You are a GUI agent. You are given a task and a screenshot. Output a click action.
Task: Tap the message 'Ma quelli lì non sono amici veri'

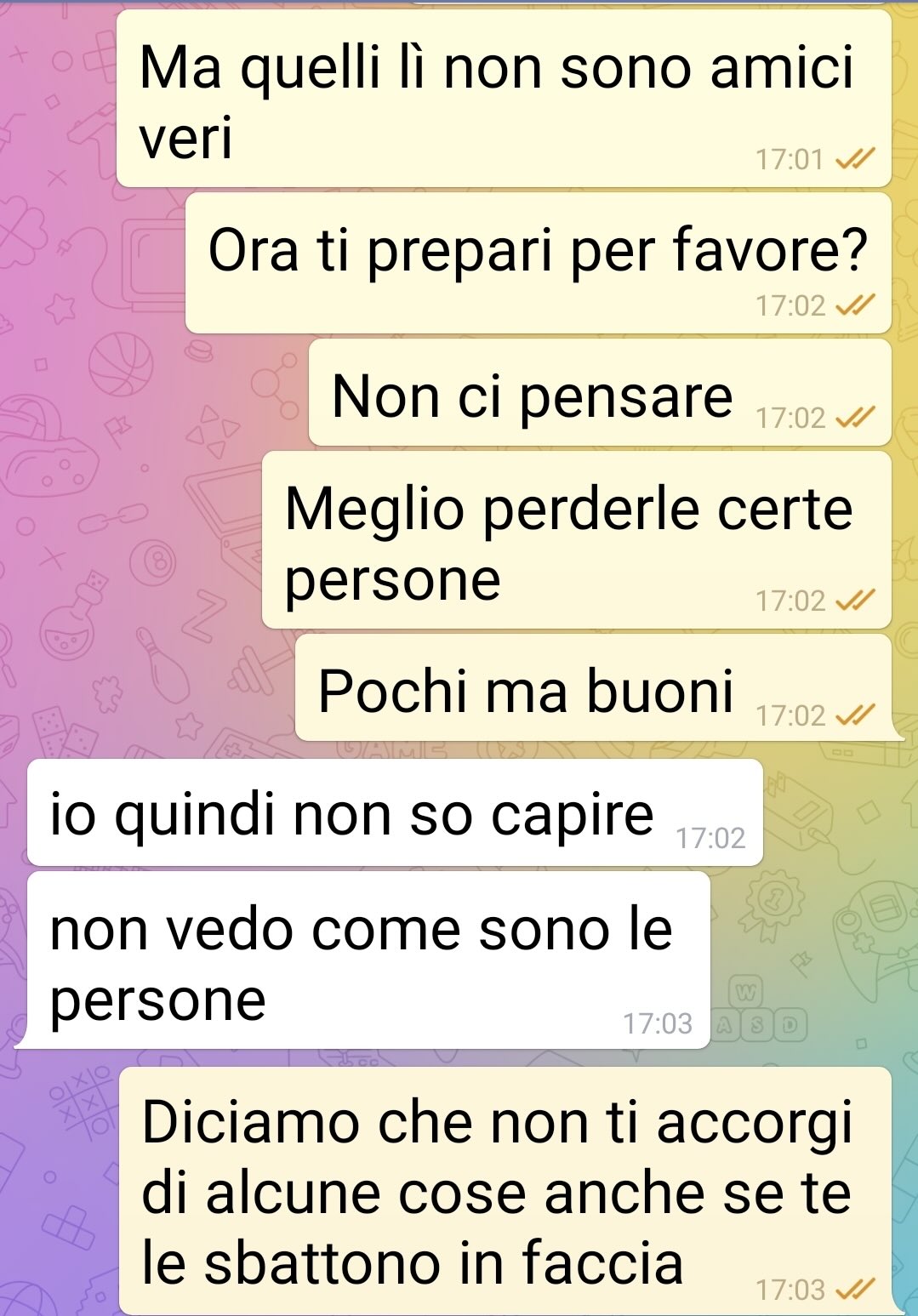coord(504,99)
